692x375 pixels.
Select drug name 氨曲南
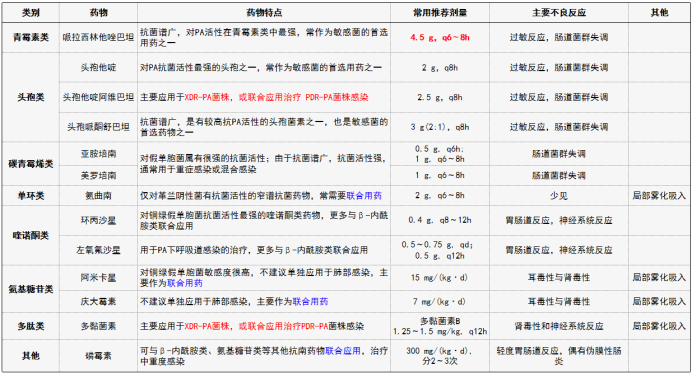click(x=98, y=195)
